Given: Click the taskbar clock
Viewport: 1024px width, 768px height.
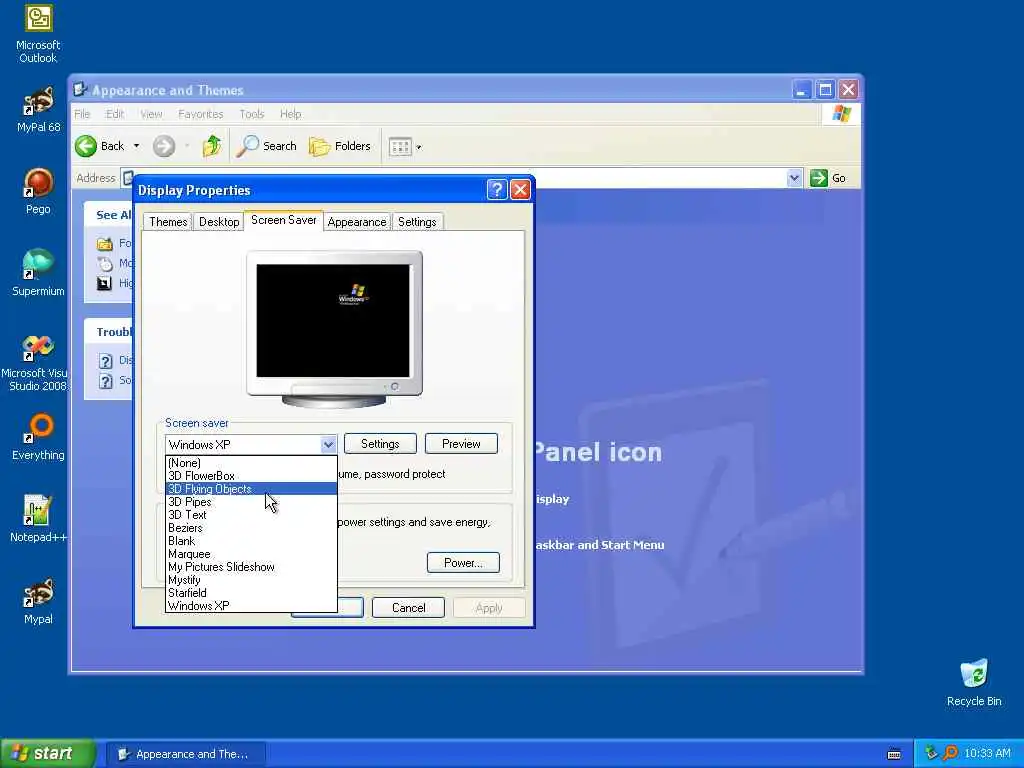Looking at the screenshot, I should (x=987, y=754).
